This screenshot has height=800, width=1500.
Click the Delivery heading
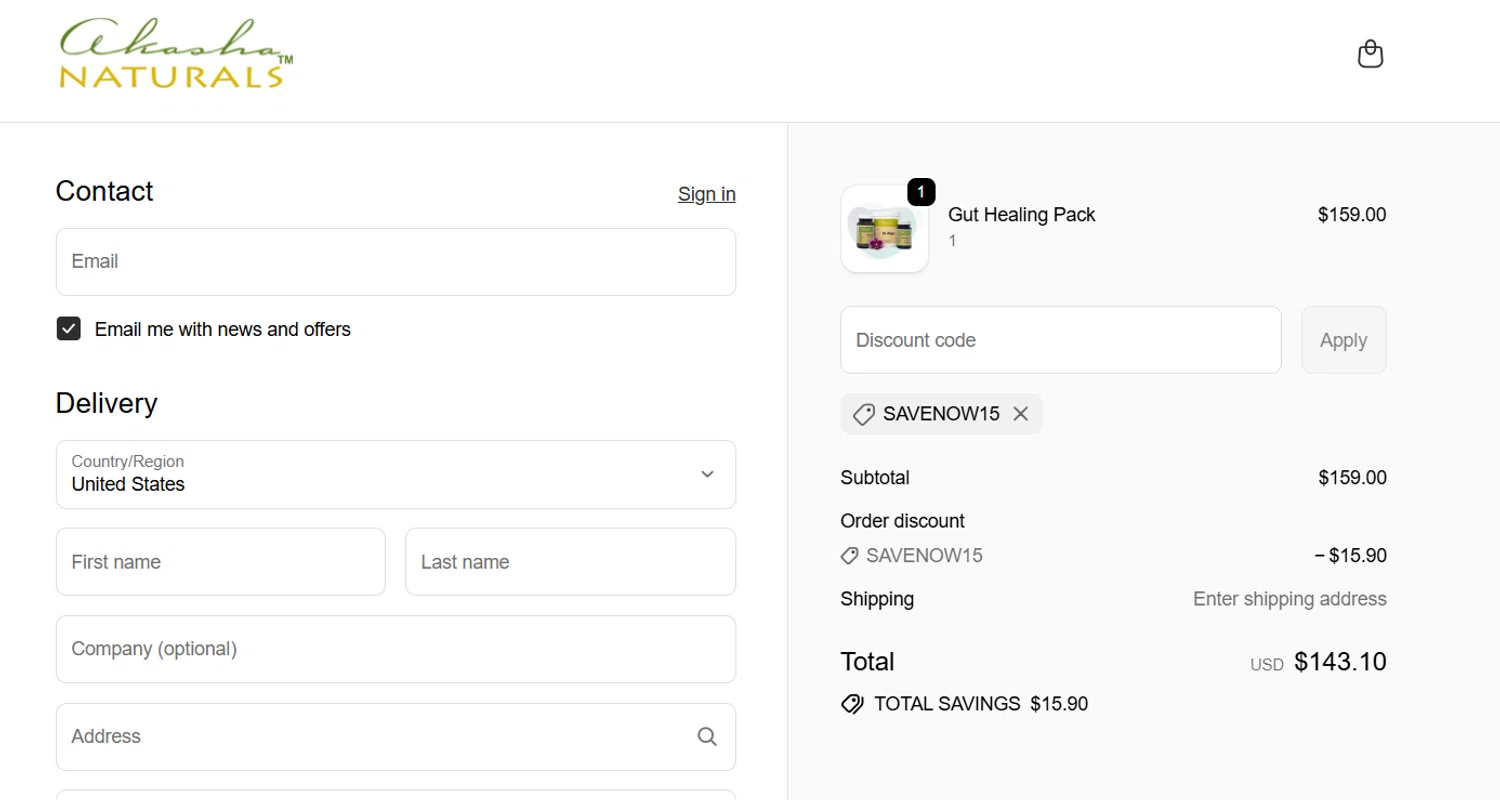[106, 403]
